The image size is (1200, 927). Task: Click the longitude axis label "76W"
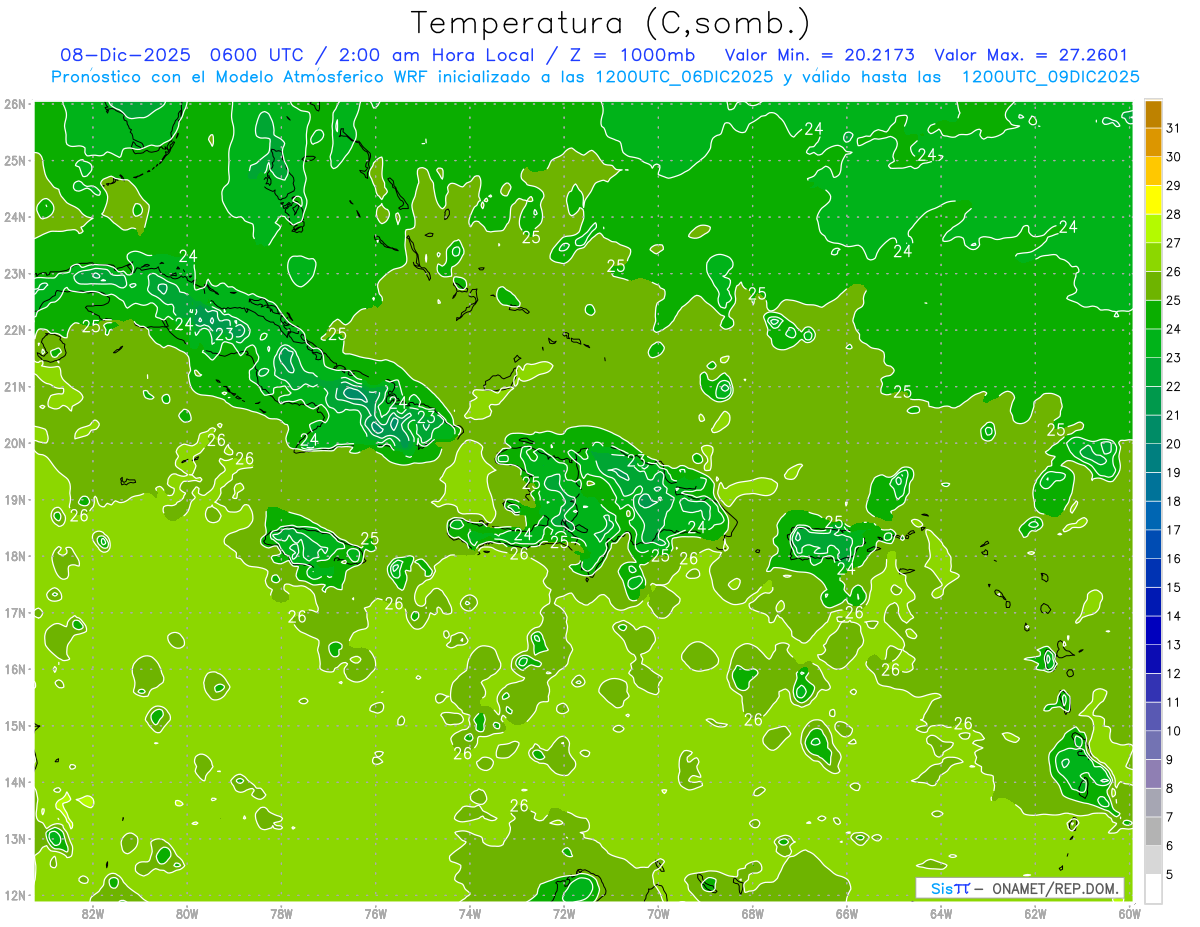(x=375, y=913)
